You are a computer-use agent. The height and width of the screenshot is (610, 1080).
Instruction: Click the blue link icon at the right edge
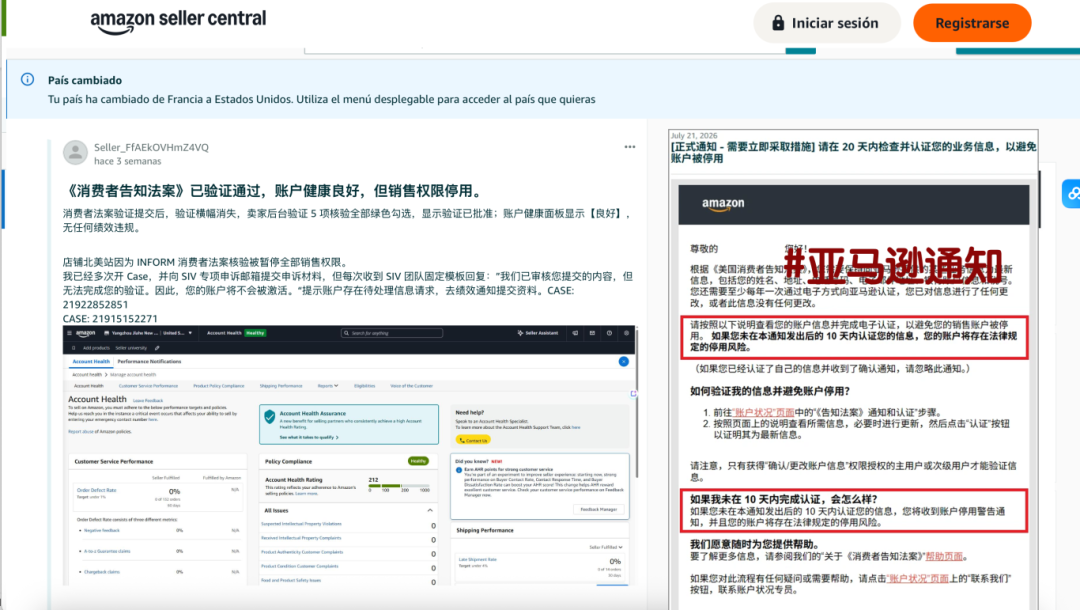[x=1072, y=194]
